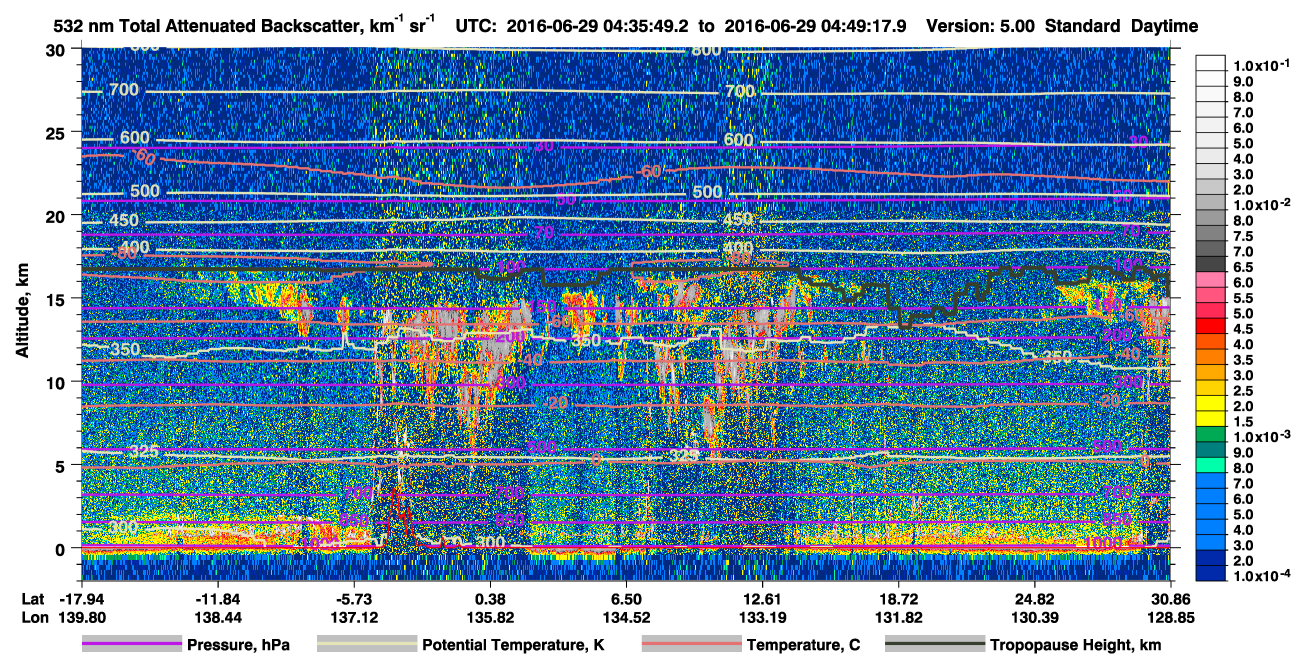Click the latitude value '30.86'
The image size is (1300, 667).
[1171, 599]
